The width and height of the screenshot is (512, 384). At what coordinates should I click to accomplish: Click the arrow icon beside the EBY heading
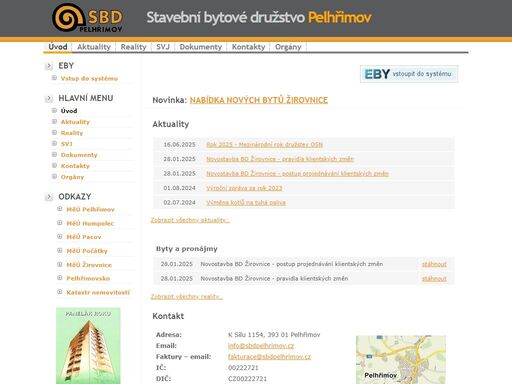pos(49,66)
